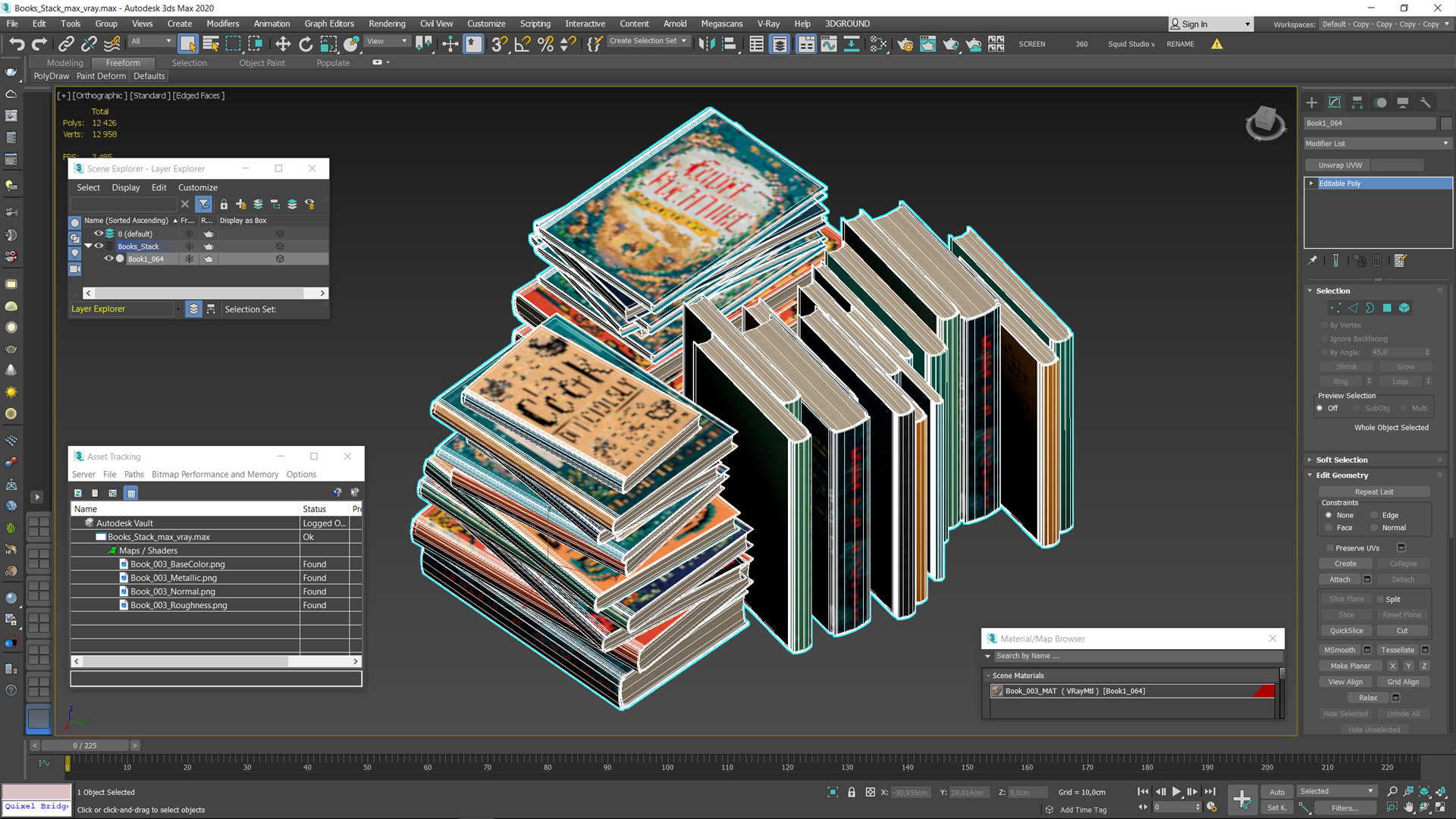
Task: Enable Preserve UVs checkbox
Action: click(1330, 548)
